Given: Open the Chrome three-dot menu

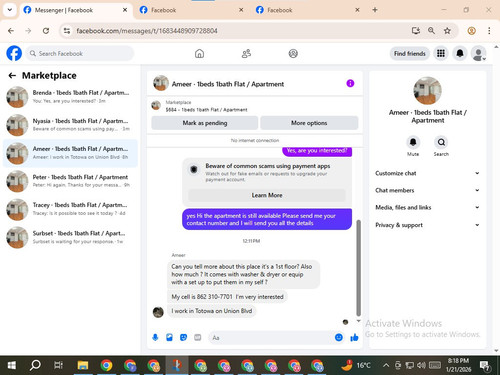Looking at the screenshot, I should pyautogui.click(x=489, y=31).
